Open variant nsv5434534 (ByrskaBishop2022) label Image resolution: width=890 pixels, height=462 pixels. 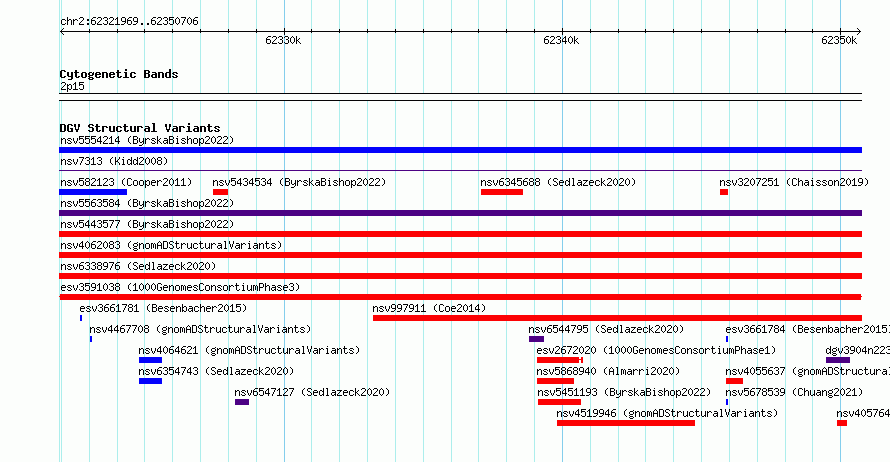point(299,182)
